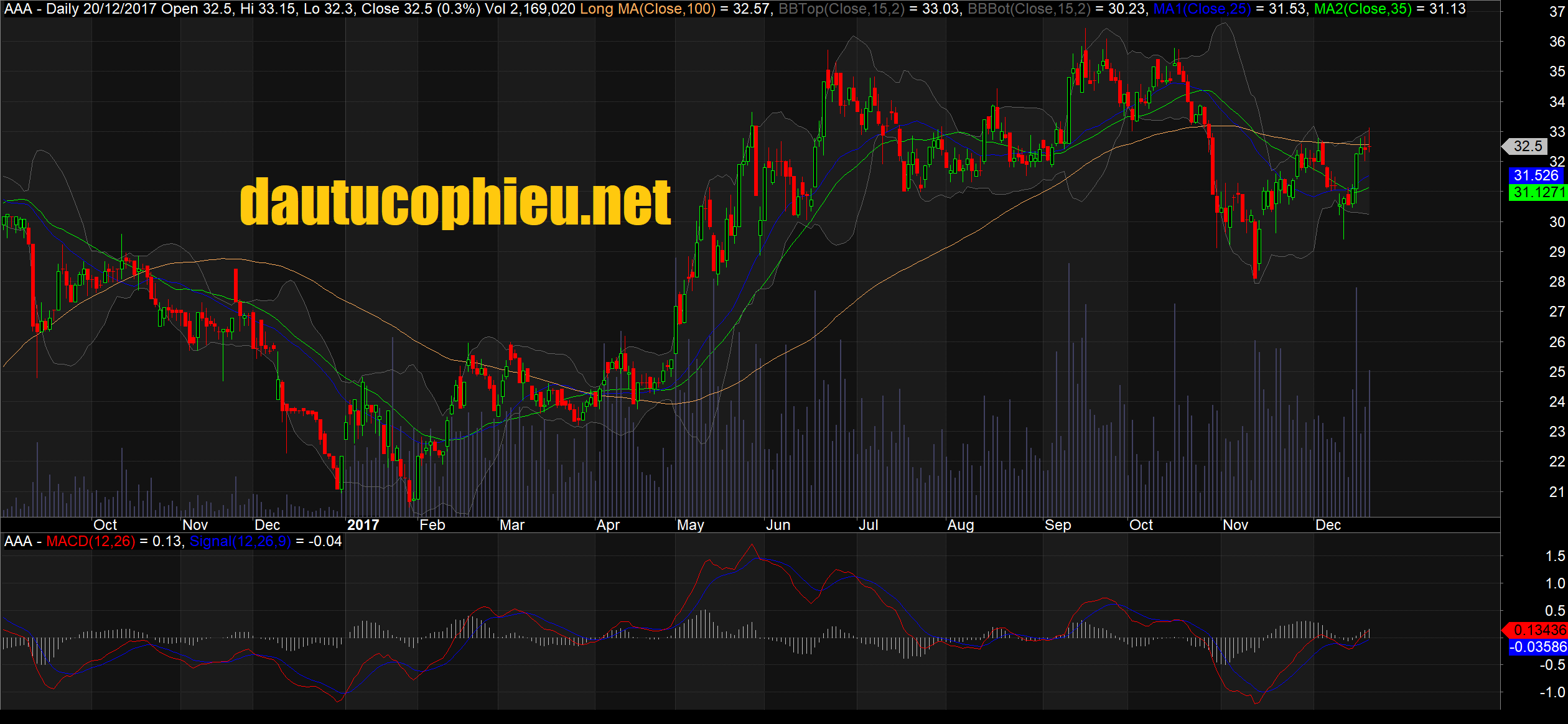Click the -1.0 level on MACD axis

pyautogui.click(x=1552, y=692)
